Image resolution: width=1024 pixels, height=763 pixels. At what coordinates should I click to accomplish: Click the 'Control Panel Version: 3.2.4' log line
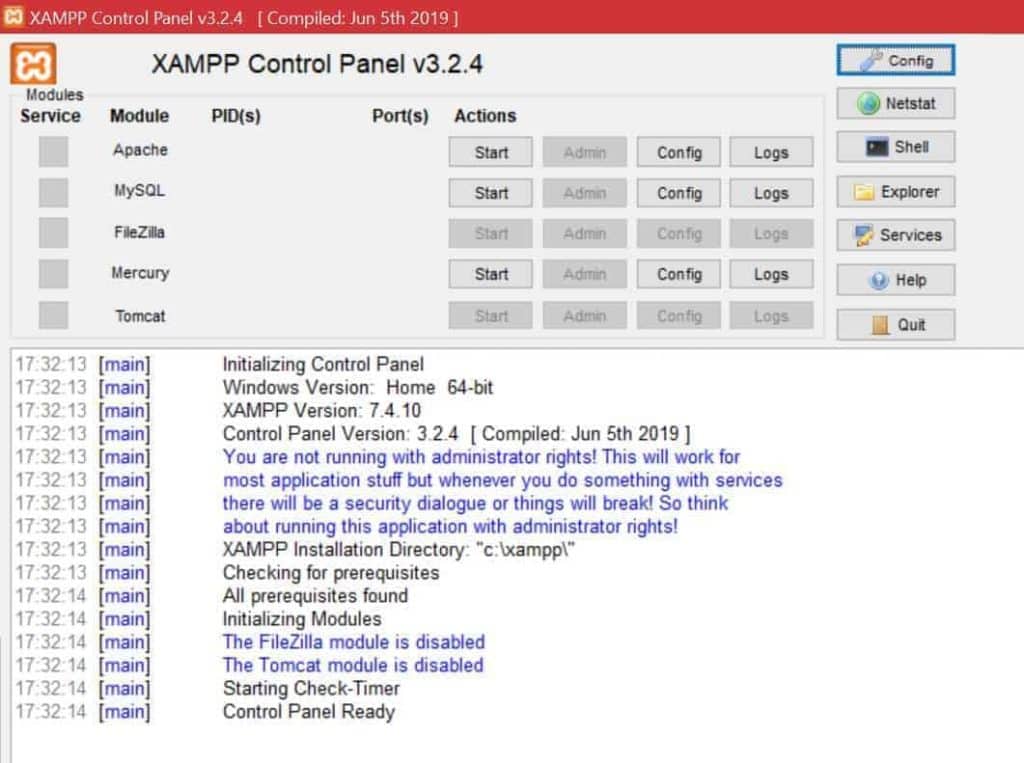[x=456, y=434]
